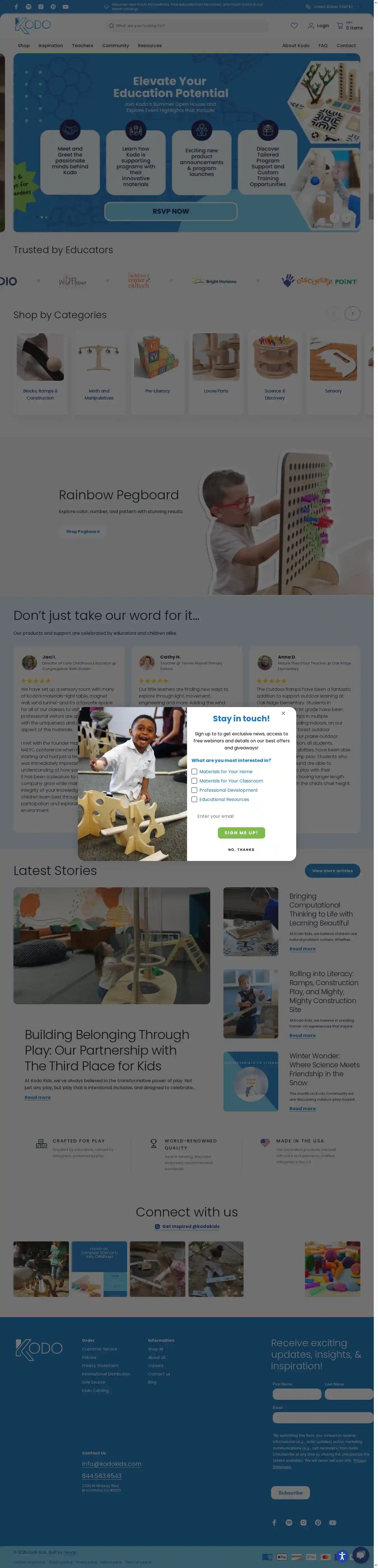
Task: Open the wishlist heart icon
Action: click(x=294, y=26)
